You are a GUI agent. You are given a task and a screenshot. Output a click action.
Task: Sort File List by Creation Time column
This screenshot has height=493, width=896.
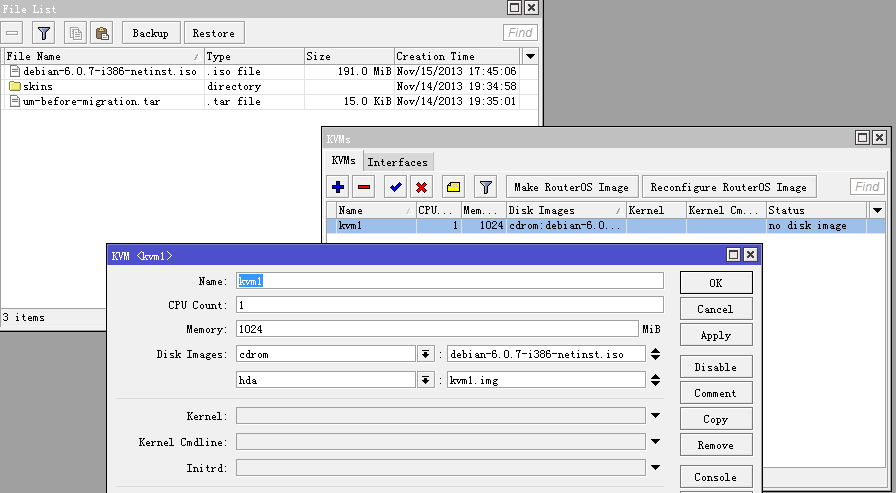(457, 56)
